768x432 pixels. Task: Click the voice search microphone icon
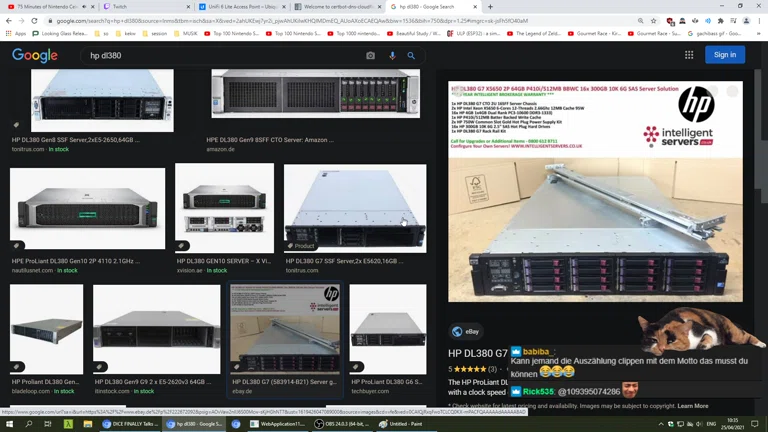[x=392, y=56]
